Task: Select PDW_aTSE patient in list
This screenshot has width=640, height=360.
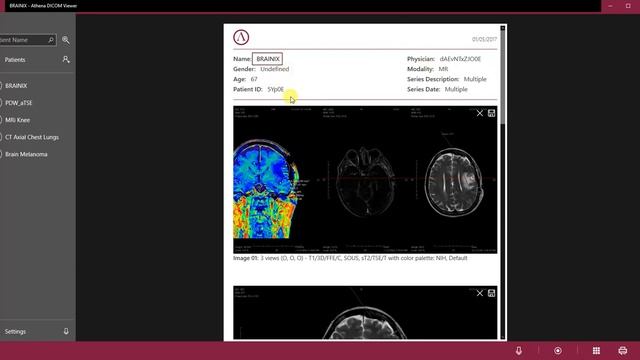Action: point(19,103)
